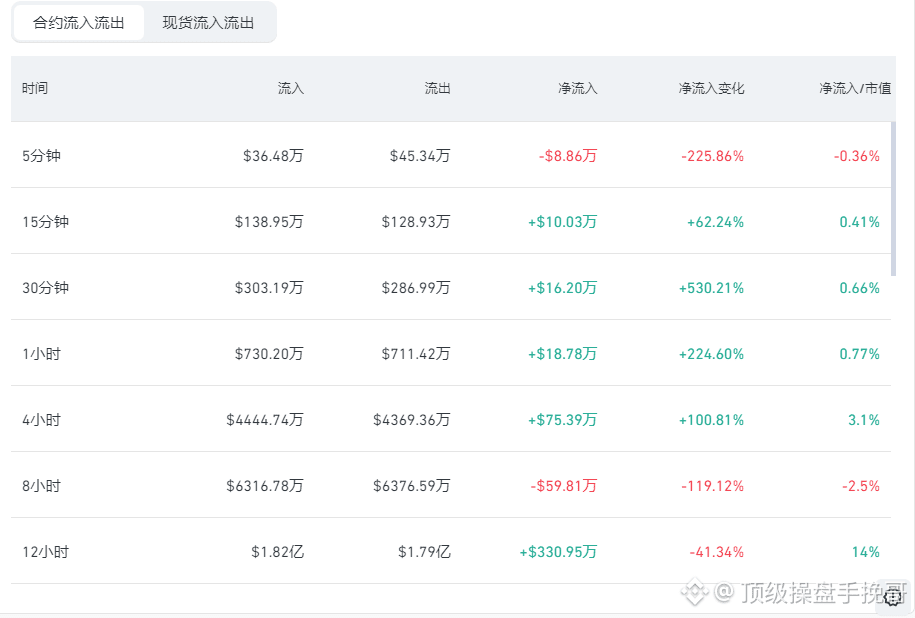The height and width of the screenshot is (618, 915).
Task: Select the 1小时 row
Action: [x=450, y=352]
